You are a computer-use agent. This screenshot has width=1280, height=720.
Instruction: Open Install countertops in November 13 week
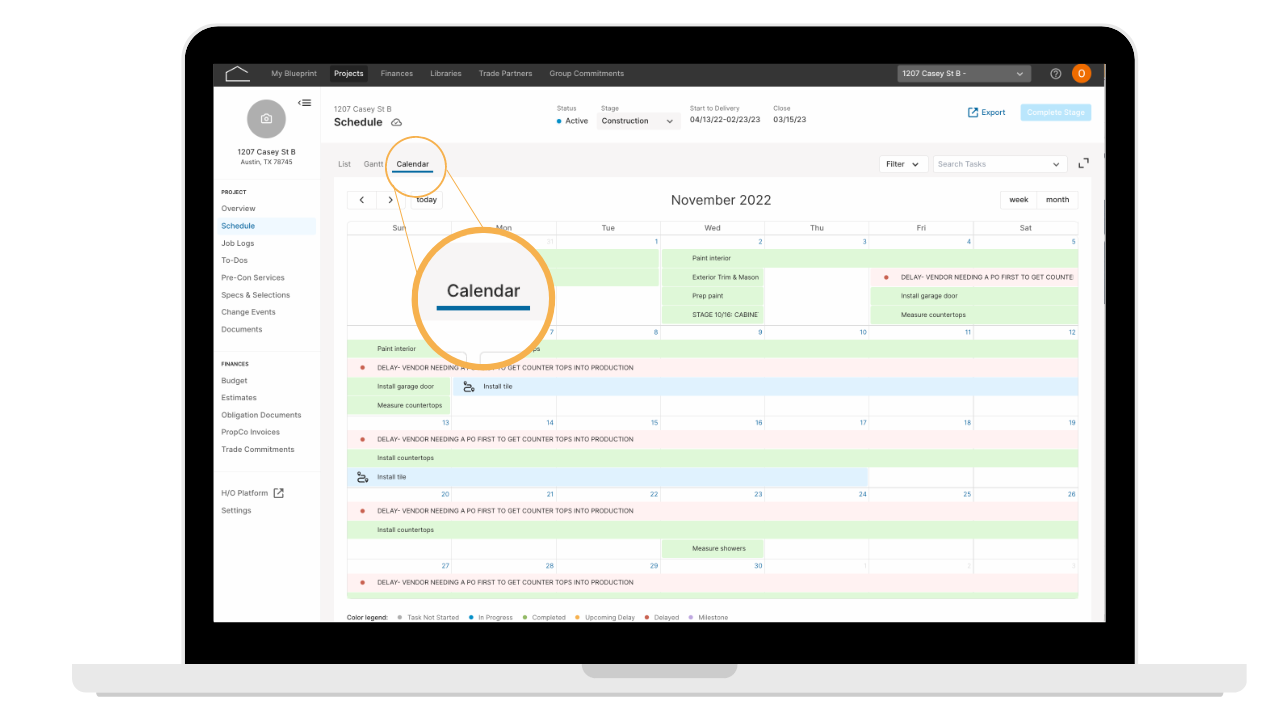[713, 458]
